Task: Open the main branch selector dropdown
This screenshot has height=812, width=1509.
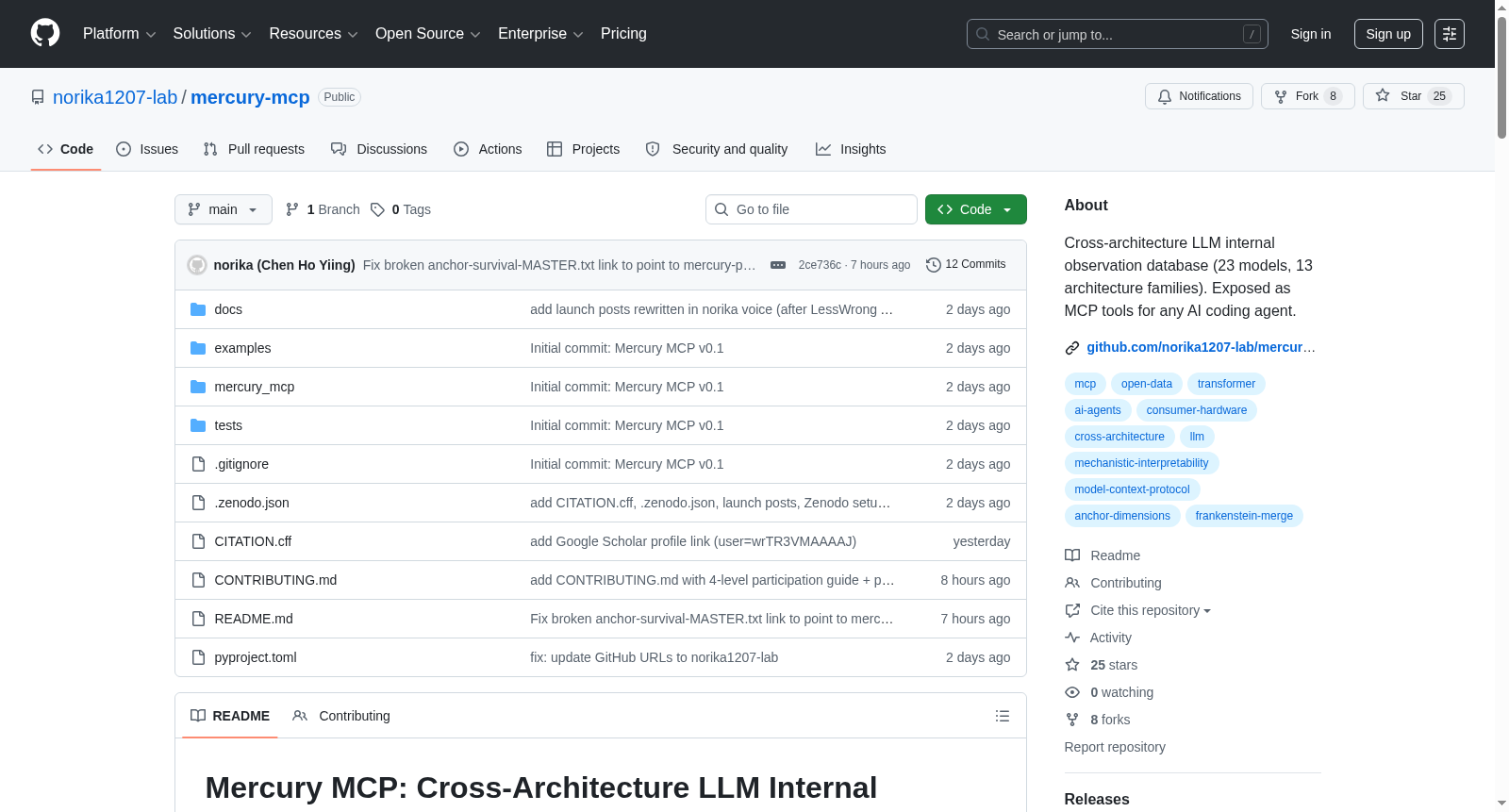Action: point(224,209)
